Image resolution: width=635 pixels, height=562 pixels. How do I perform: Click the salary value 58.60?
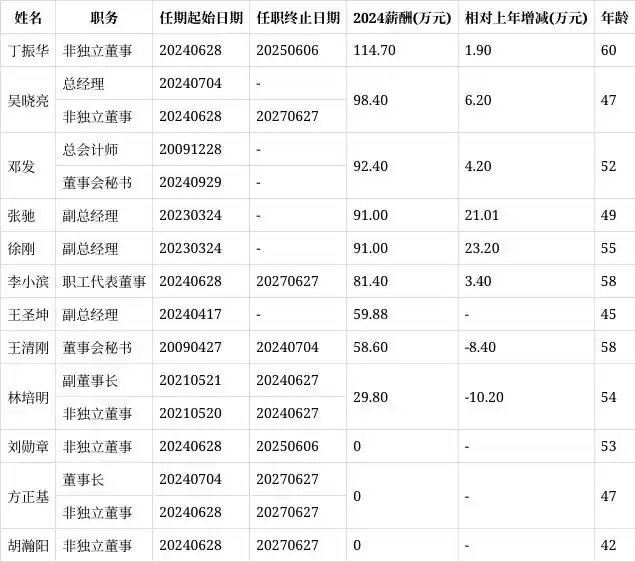point(371,347)
